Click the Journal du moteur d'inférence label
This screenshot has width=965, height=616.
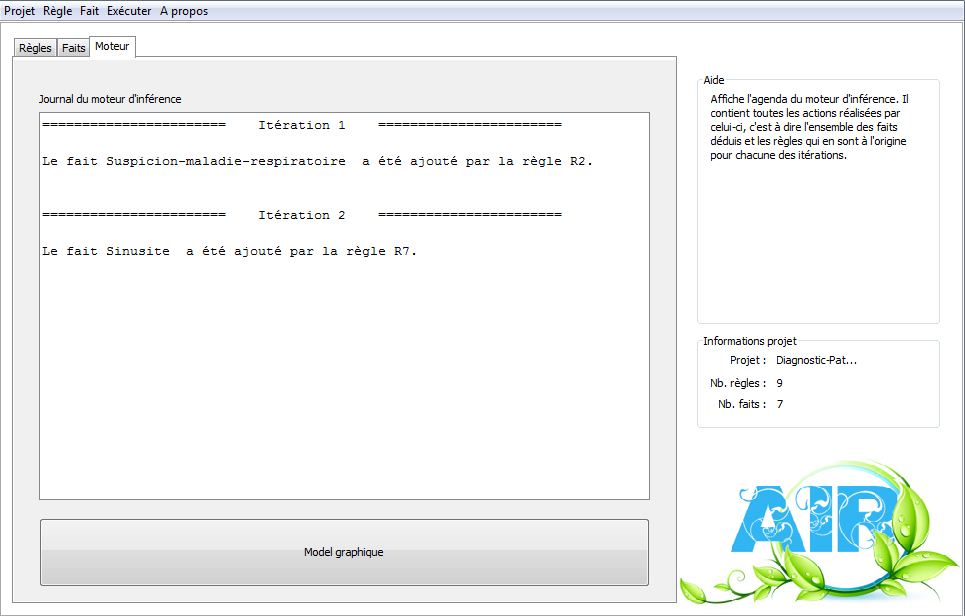click(110, 99)
